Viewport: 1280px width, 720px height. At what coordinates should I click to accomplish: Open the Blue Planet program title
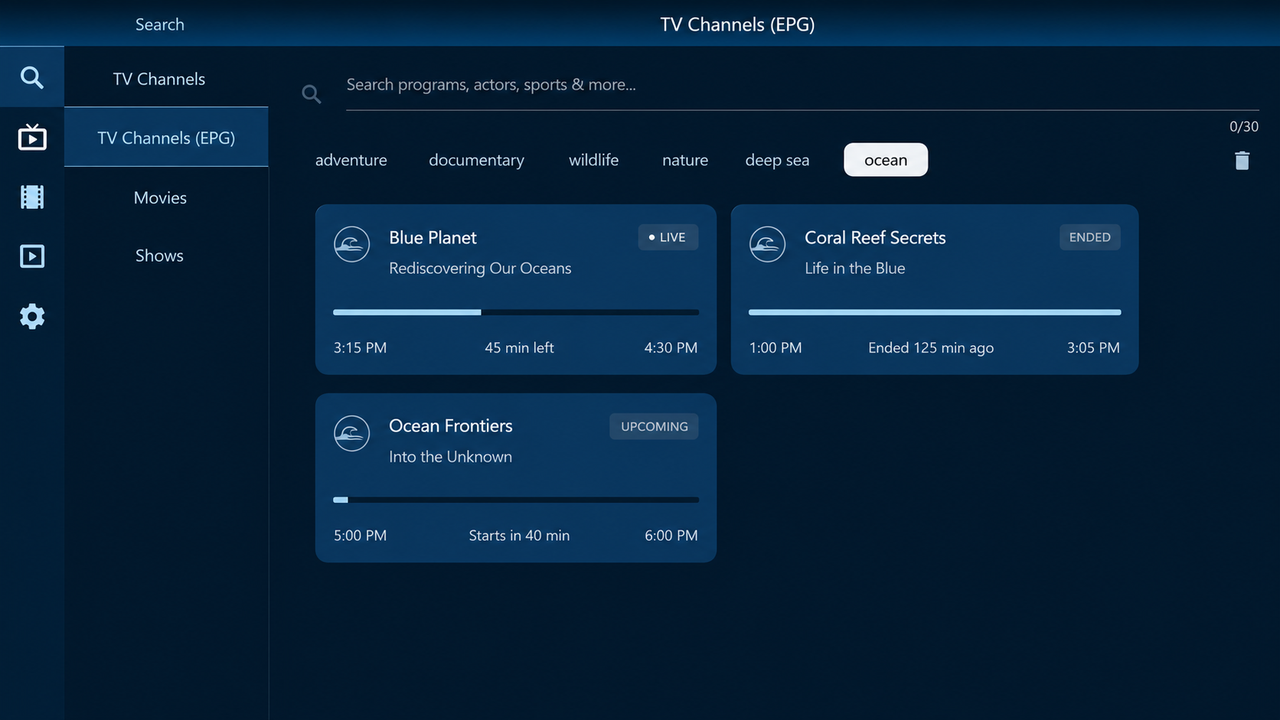pyautogui.click(x=433, y=237)
